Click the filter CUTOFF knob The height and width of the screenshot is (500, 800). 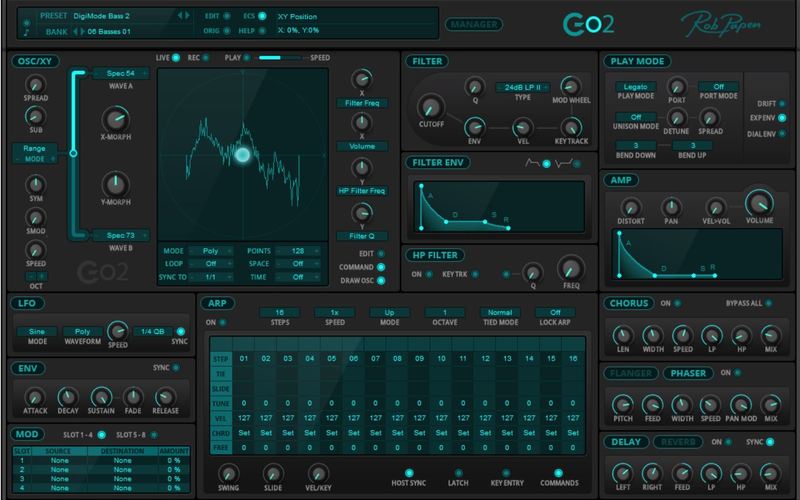431,107
